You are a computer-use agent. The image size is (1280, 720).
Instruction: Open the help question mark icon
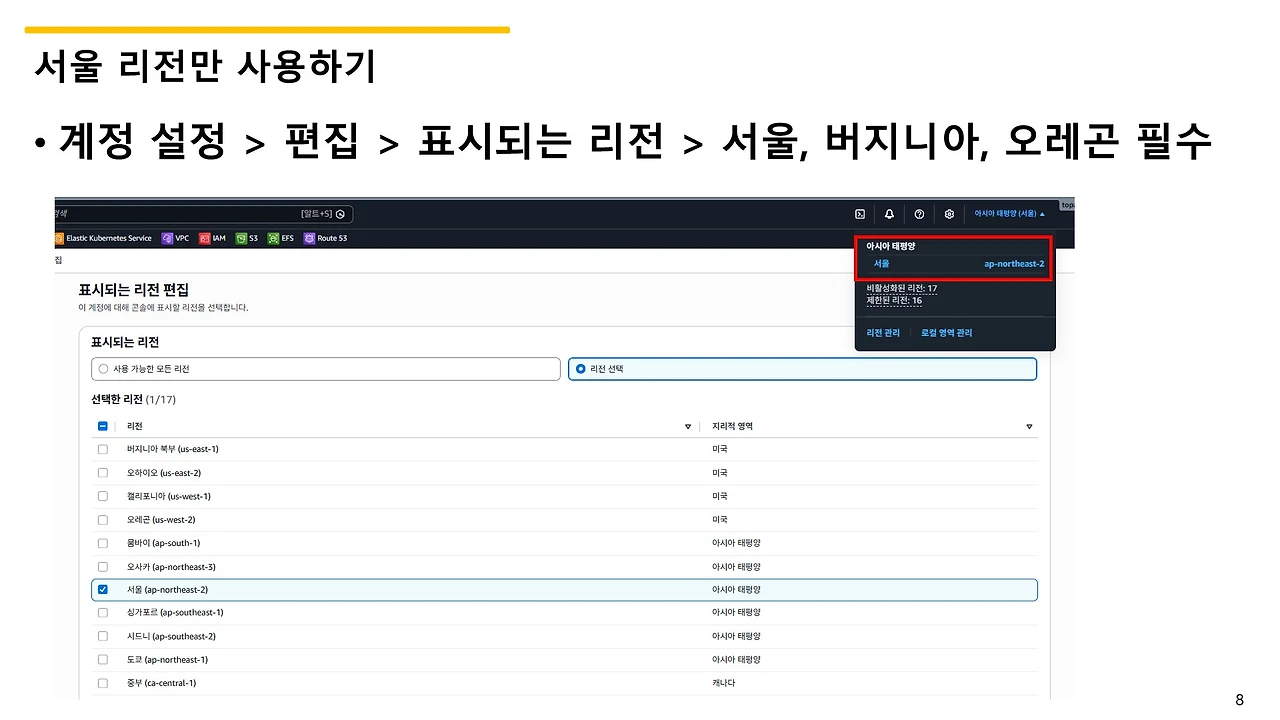919,214
